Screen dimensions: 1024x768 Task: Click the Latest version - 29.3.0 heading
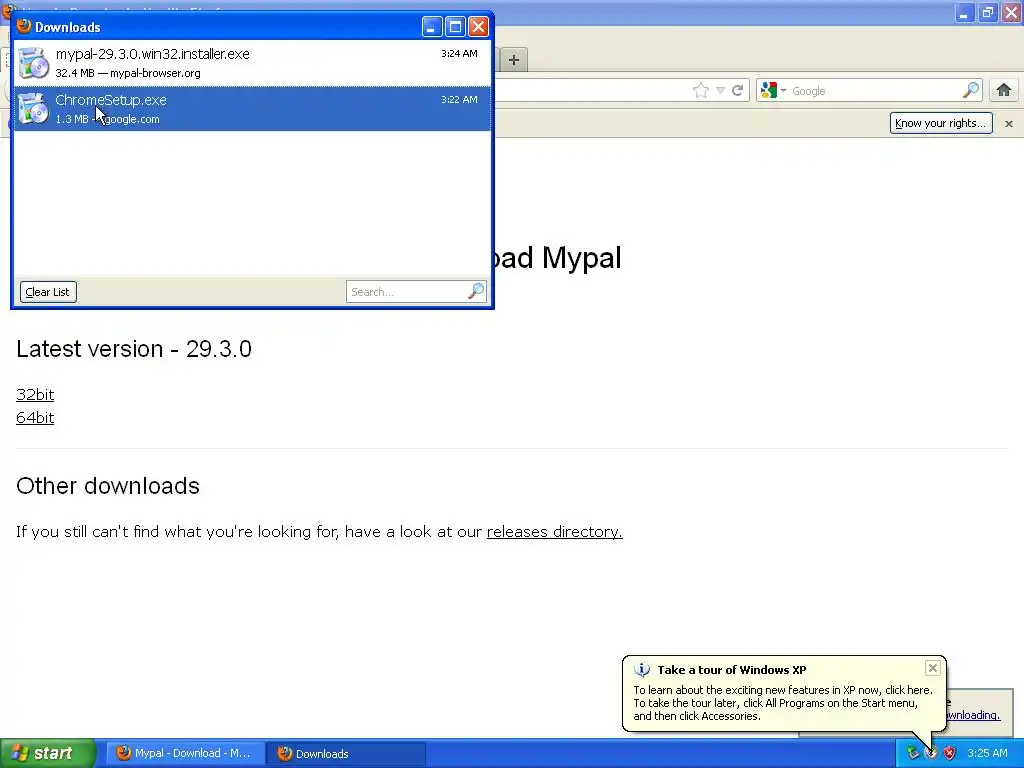pos(134,349)
